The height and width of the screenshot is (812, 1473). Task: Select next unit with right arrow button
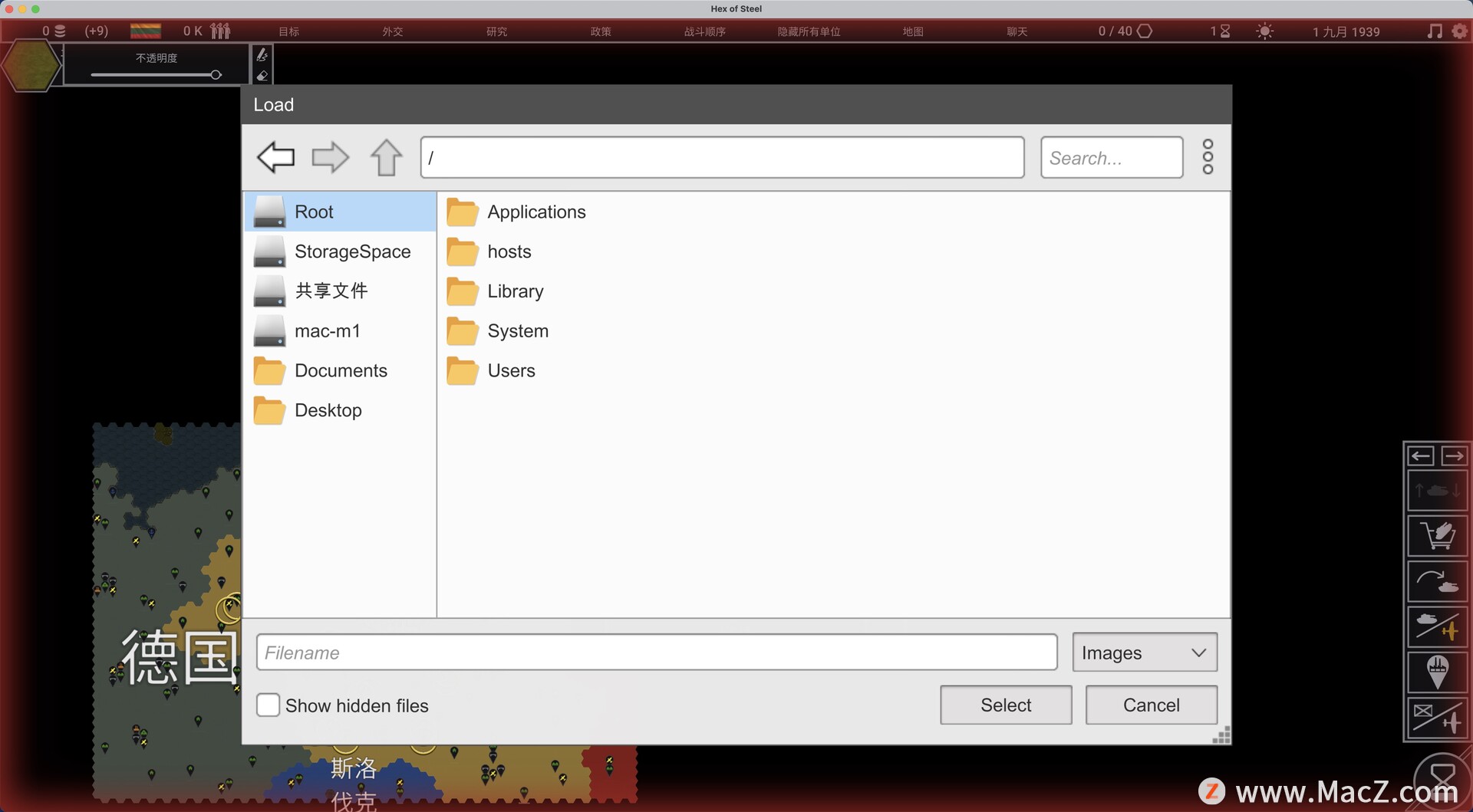coord(1453,456)
